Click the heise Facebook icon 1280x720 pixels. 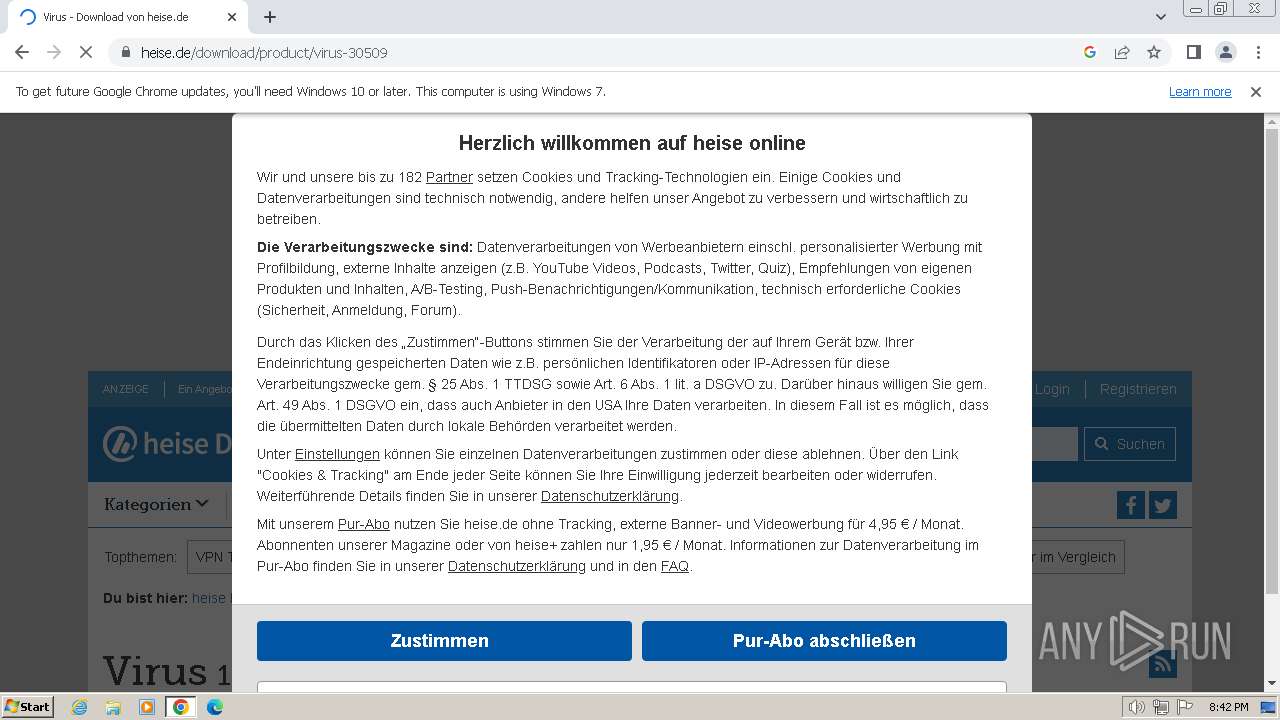click(1131, 505)
